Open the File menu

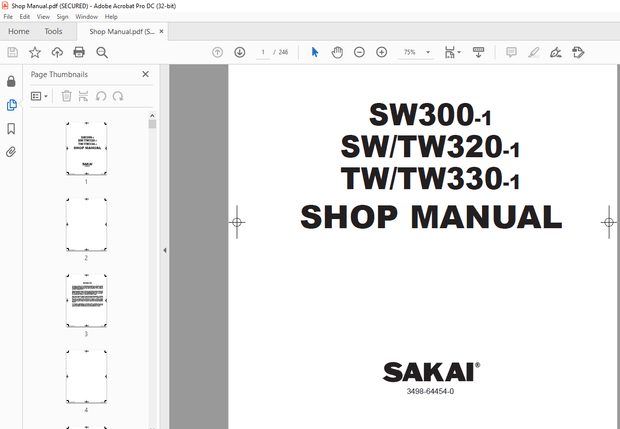click(x=8, y=17)
